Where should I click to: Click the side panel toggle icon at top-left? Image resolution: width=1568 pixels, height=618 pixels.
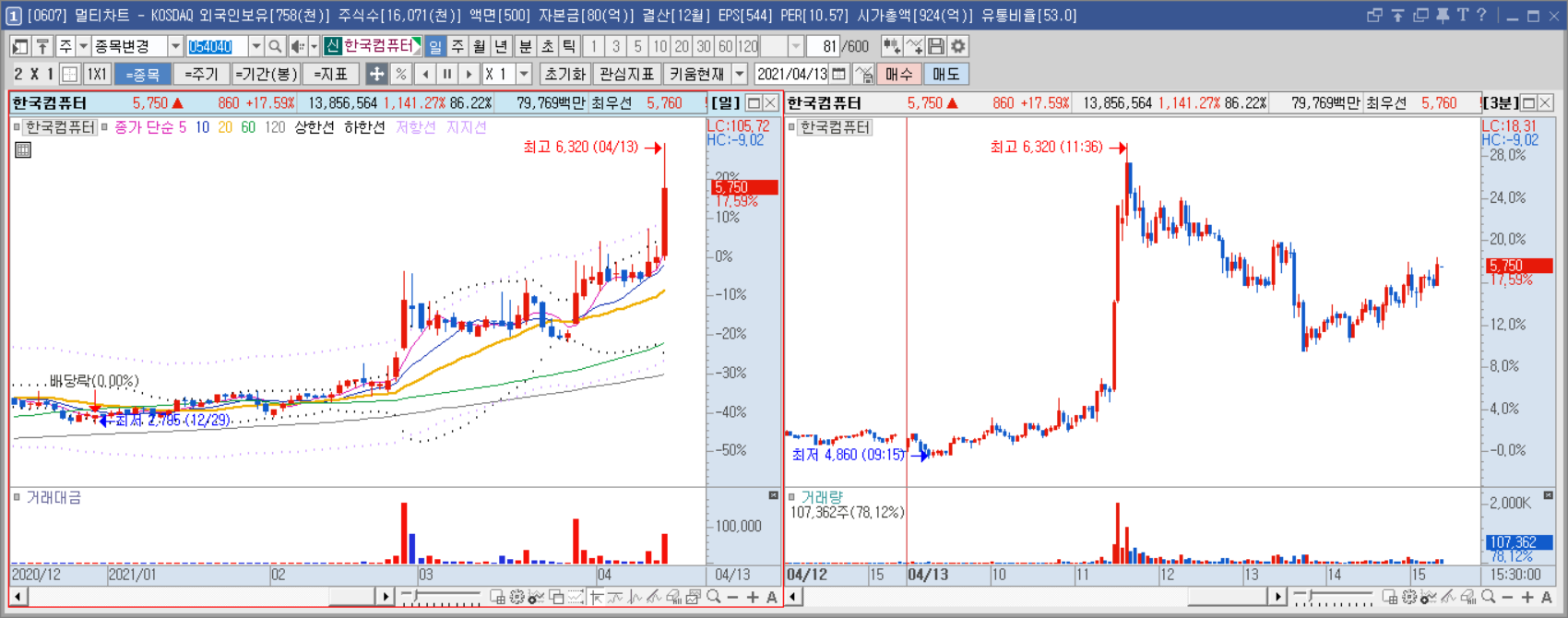[x=19, y=46]
